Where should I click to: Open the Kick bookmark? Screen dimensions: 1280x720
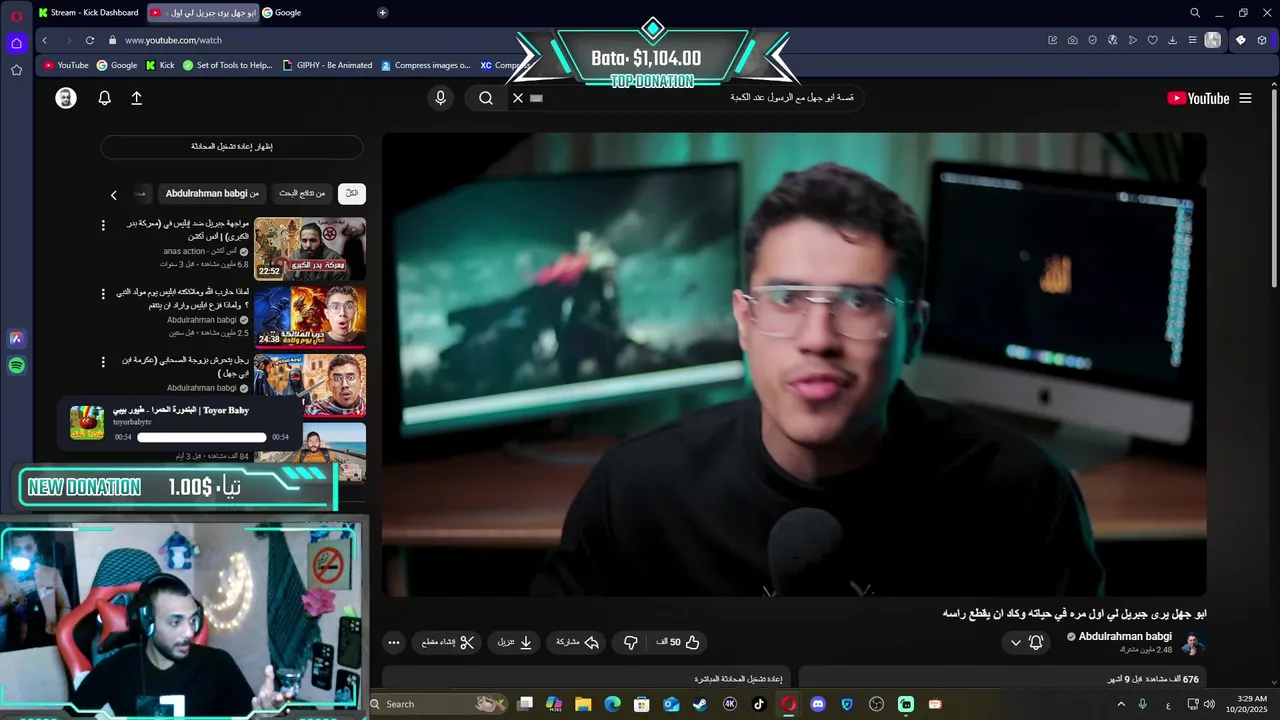click(x=160, y=65)
